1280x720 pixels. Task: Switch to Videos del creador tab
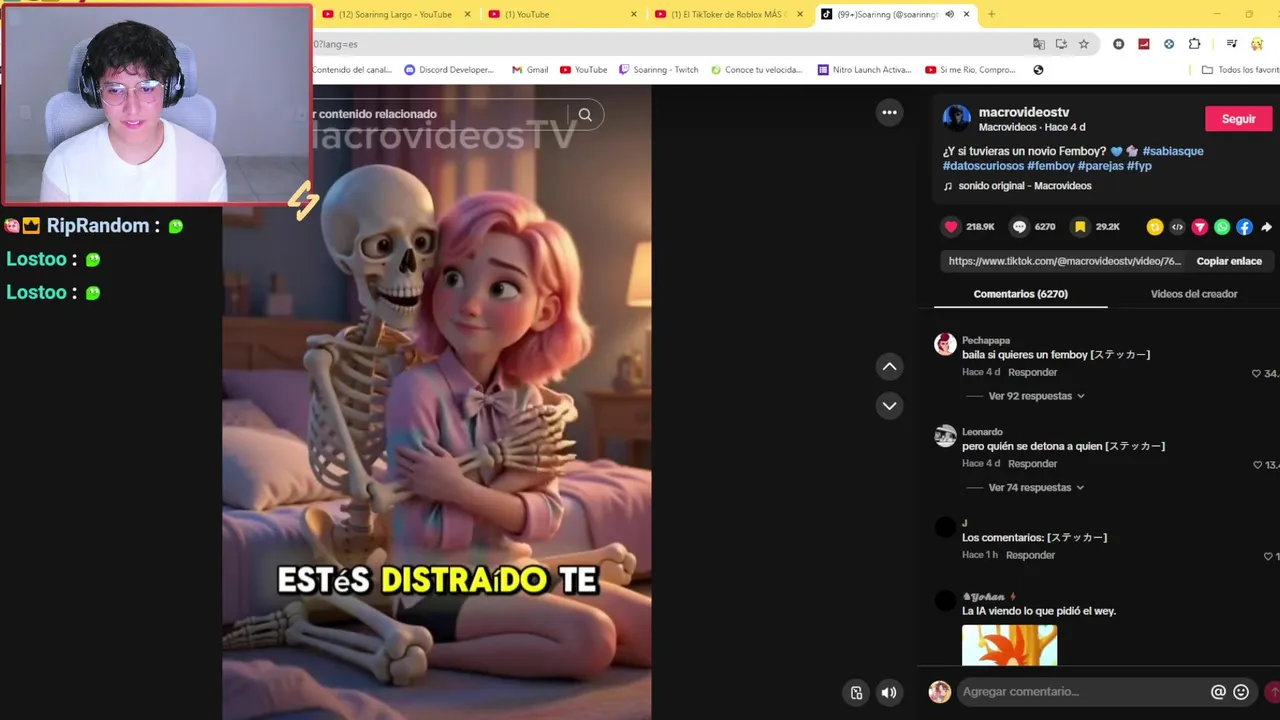pos(1193,294)
